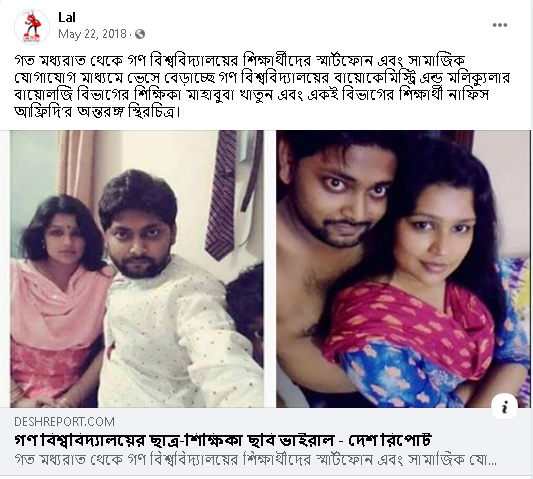The height and width of the screenshot is (479, 533).
Task: Open the right photo in link preview
Action: (x=403, y=269)
